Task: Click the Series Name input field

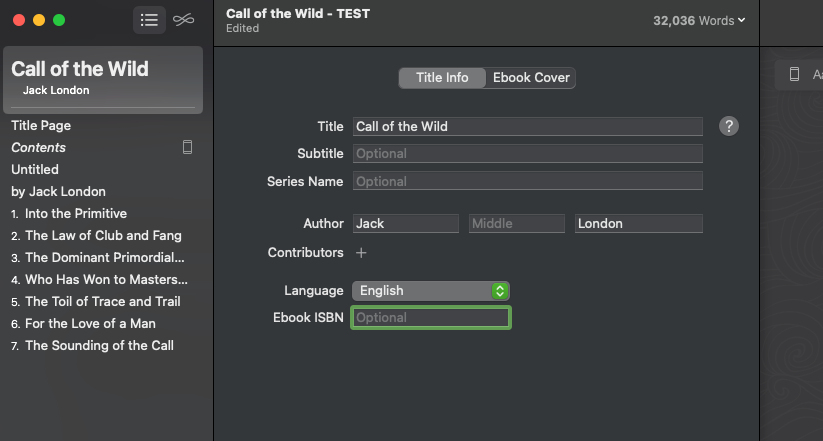Action: 527,181
